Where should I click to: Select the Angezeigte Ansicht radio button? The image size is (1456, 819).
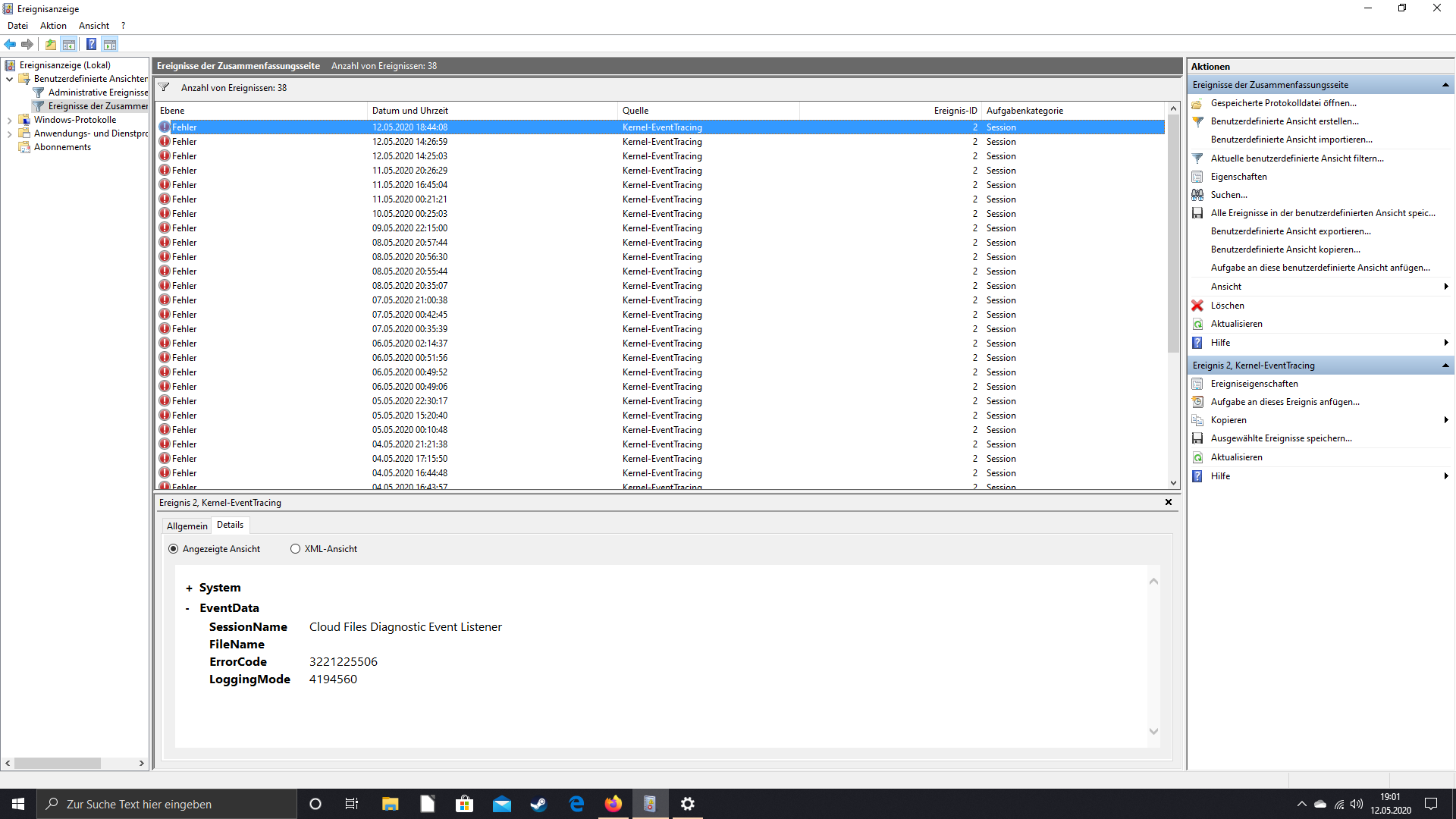click(174, 549)
